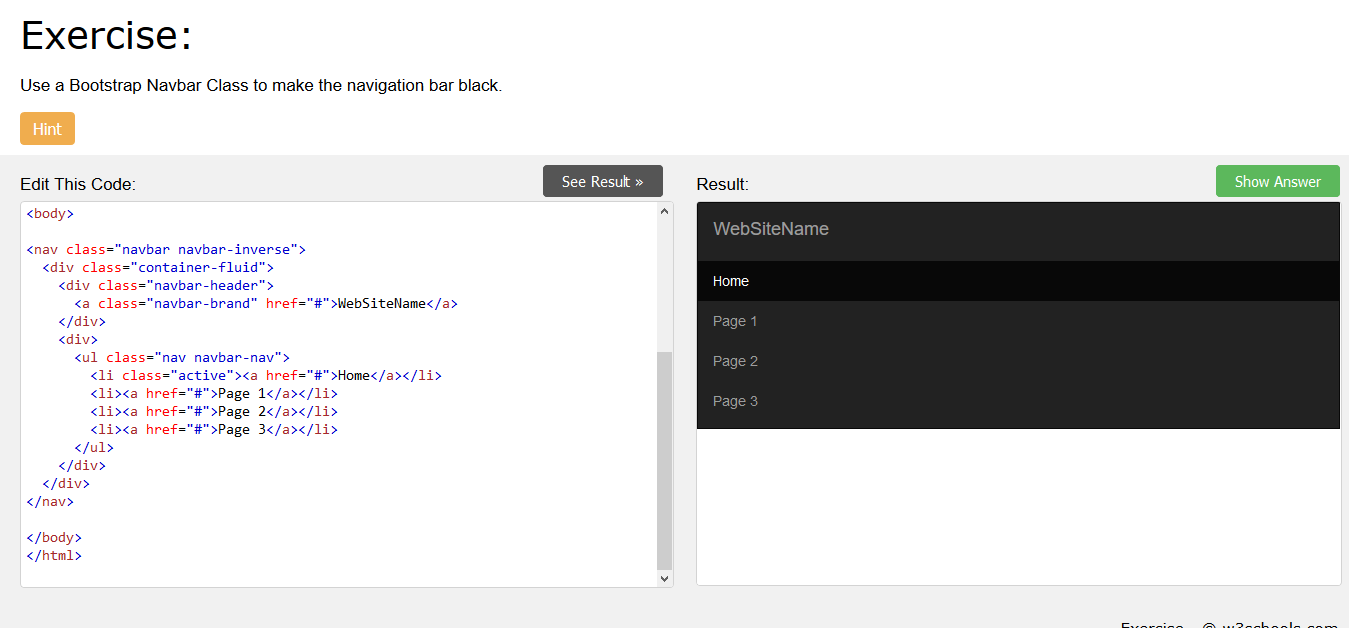Click the navbar-brand anchor line in code
Viewport: 1349px width, 628px height.
click(266, 303)
